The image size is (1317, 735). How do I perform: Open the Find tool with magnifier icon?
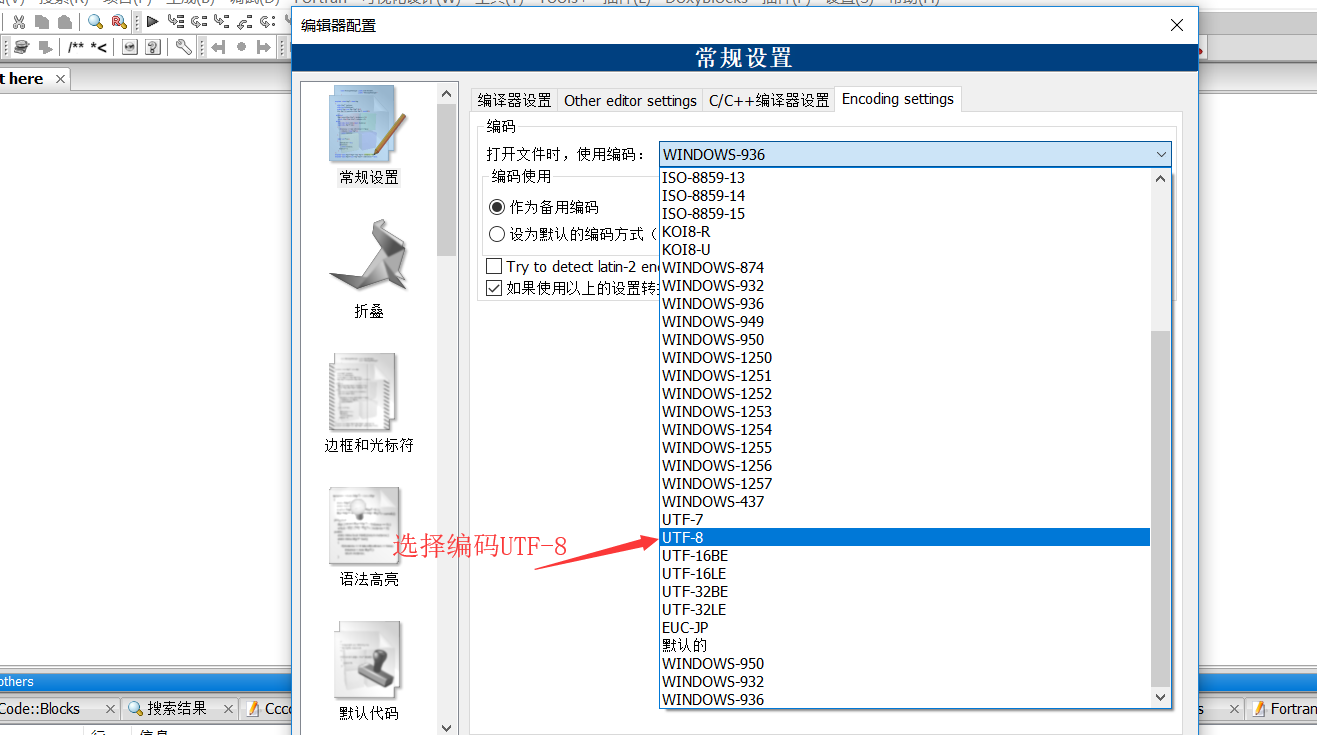95,22
